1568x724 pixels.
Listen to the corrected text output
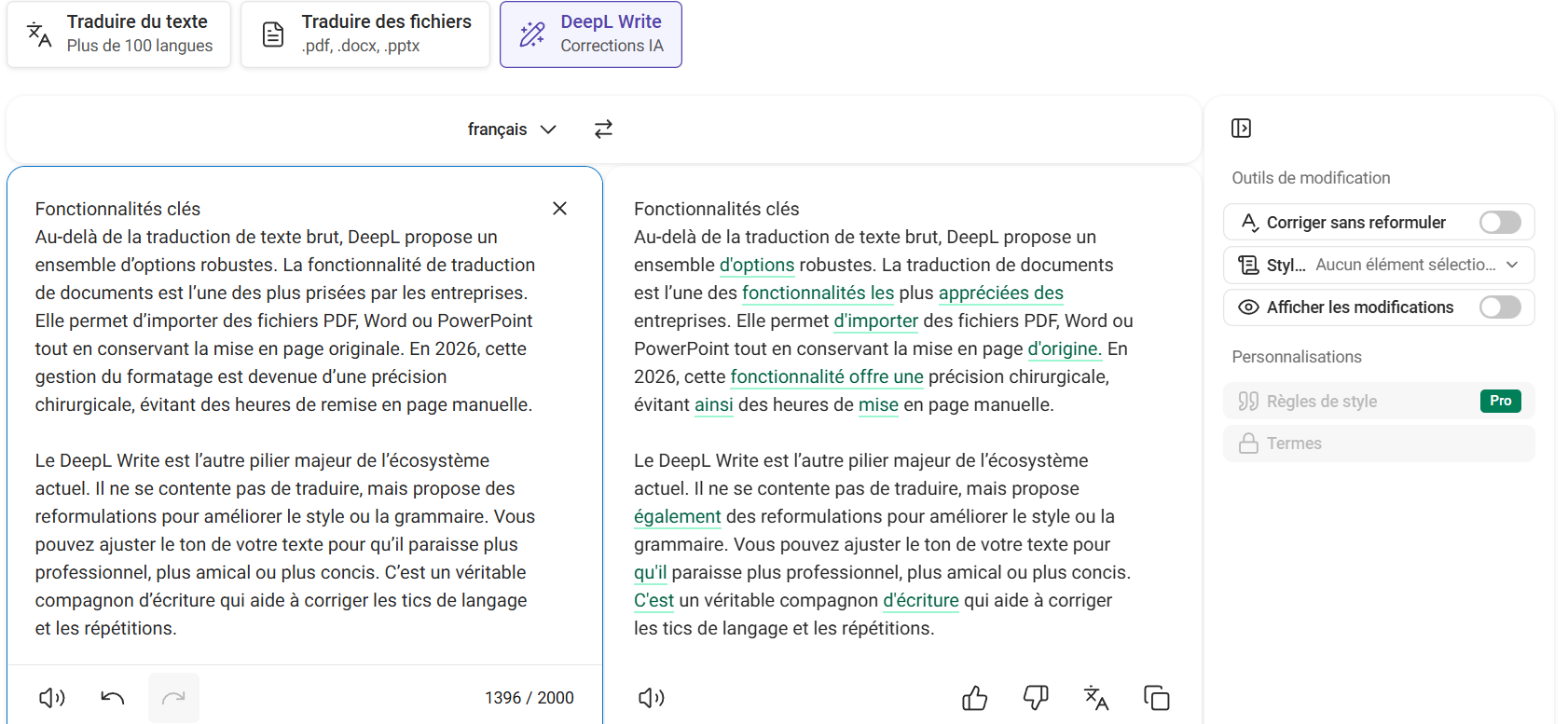(x=652, y=698)
